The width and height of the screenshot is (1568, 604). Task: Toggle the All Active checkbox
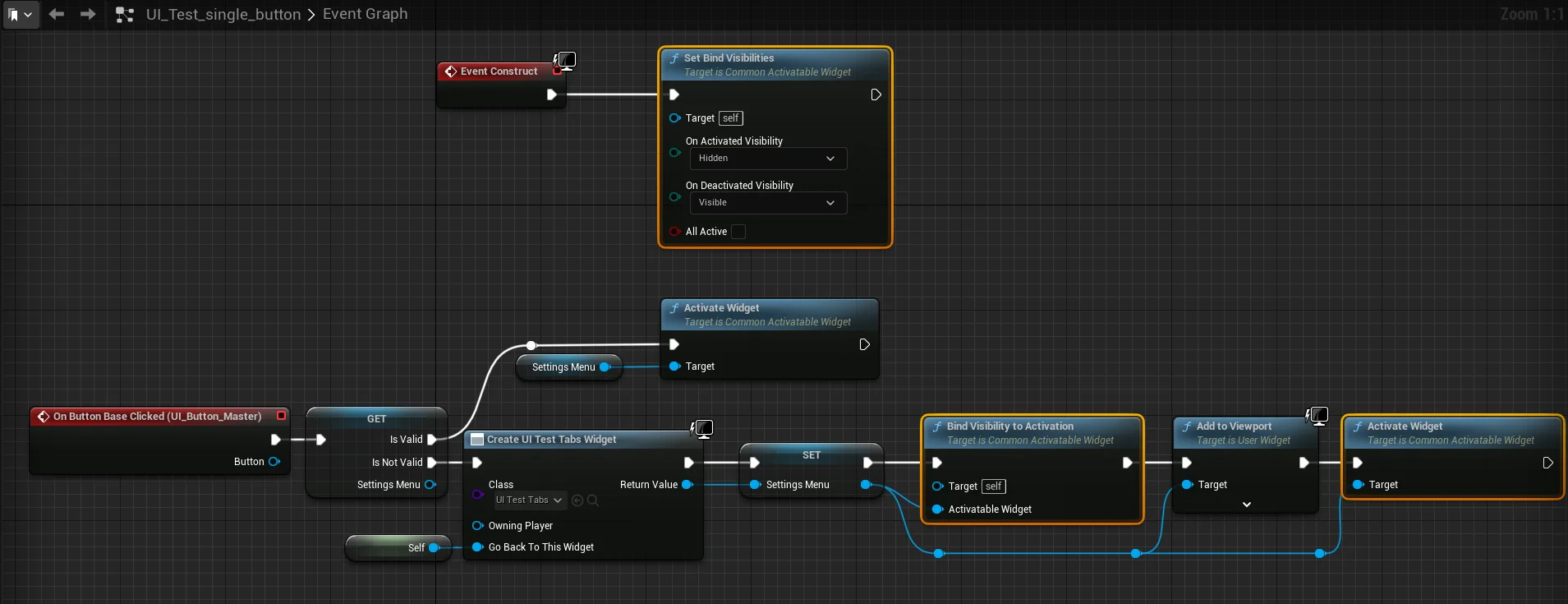(738, 232)
